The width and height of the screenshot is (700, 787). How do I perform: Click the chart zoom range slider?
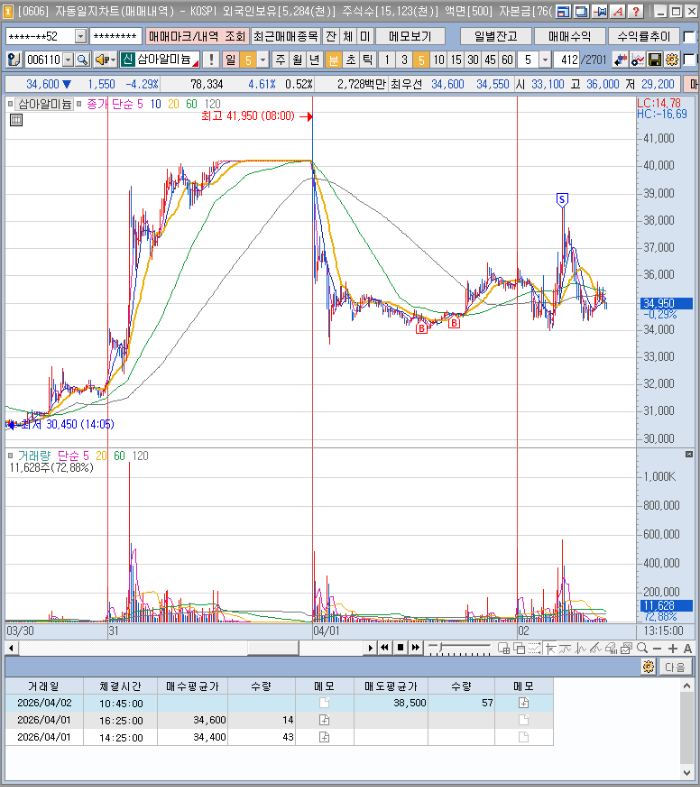(x=459, y=648)
